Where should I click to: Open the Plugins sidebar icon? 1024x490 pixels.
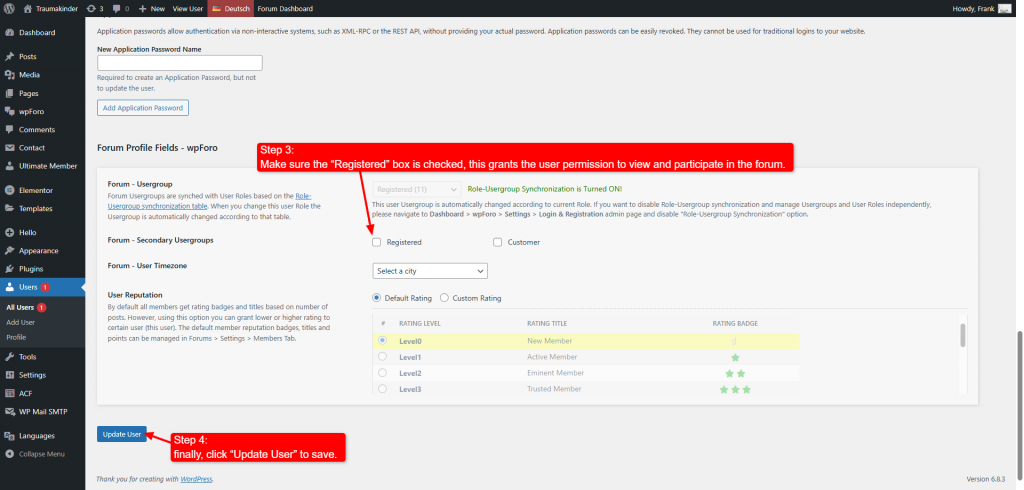point(9,269)
